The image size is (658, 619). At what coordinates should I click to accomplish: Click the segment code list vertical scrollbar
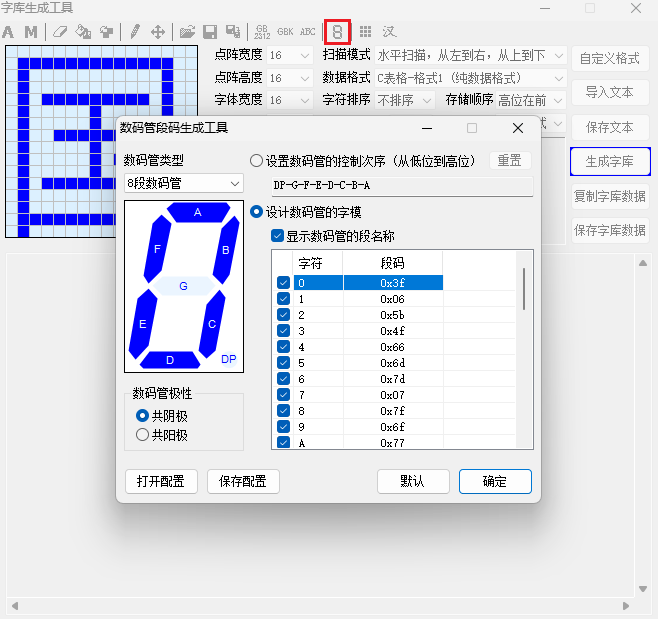click(x=524, y=289)
